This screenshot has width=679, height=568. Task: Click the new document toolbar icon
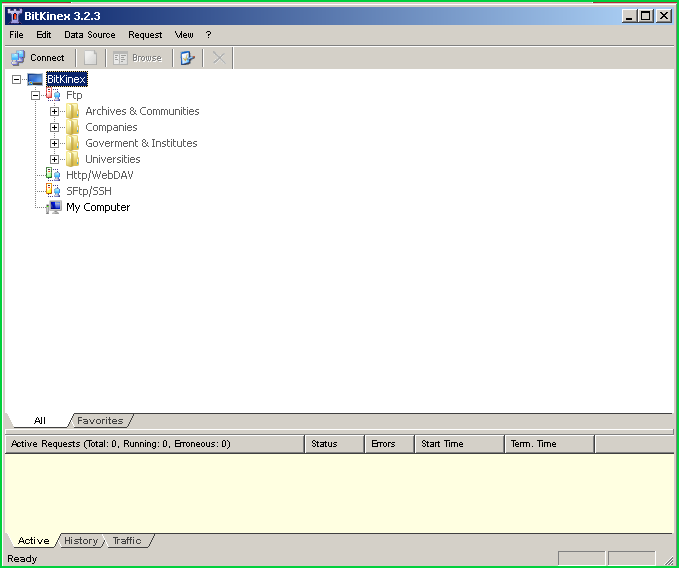91,58
